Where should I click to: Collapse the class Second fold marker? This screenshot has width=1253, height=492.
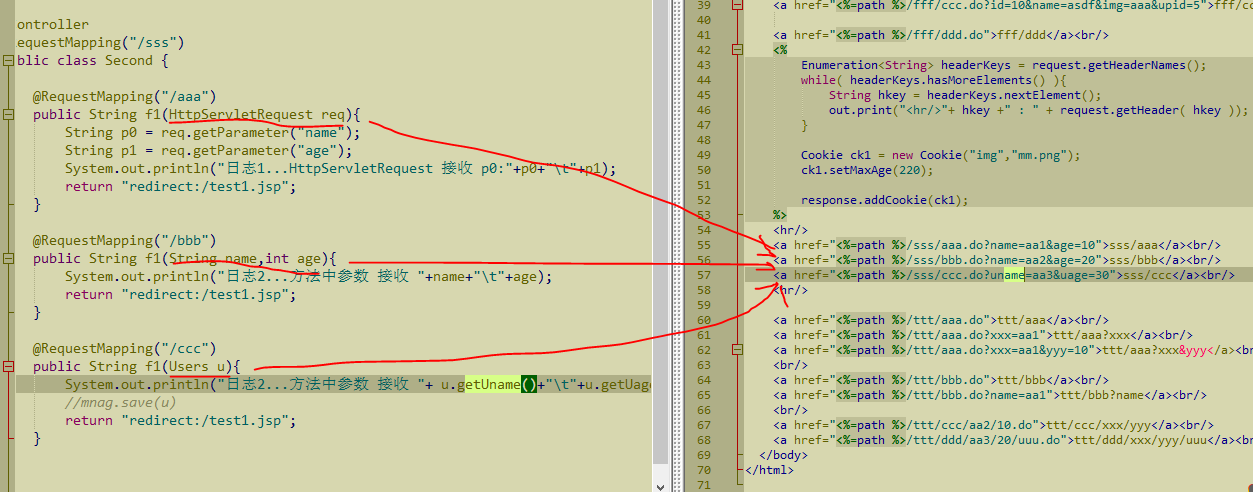tap(7, 61)
